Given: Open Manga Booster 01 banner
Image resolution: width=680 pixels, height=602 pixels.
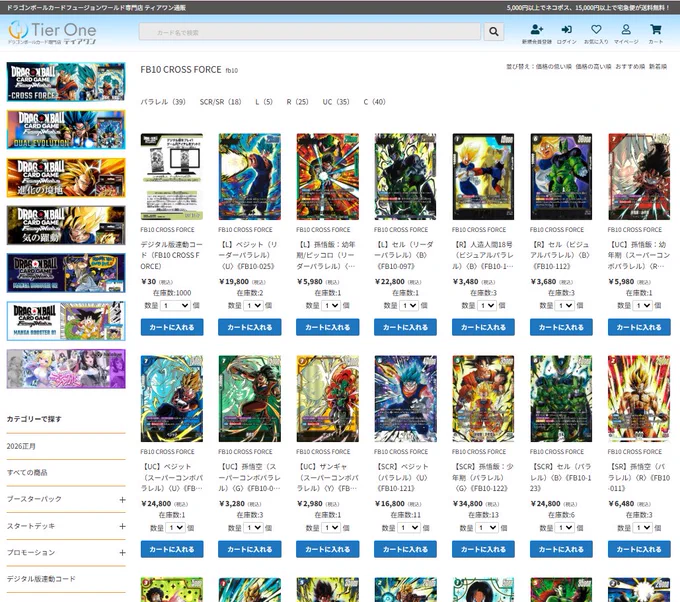Looking at the screenshot, I should [66, 321].
